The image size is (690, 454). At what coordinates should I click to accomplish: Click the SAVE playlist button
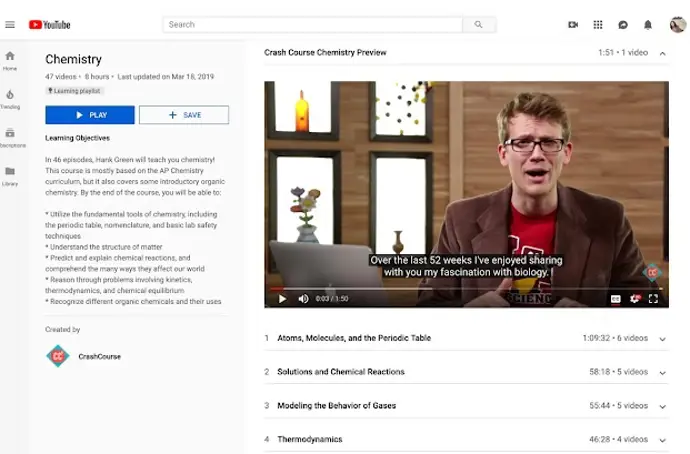pos(184,115)
